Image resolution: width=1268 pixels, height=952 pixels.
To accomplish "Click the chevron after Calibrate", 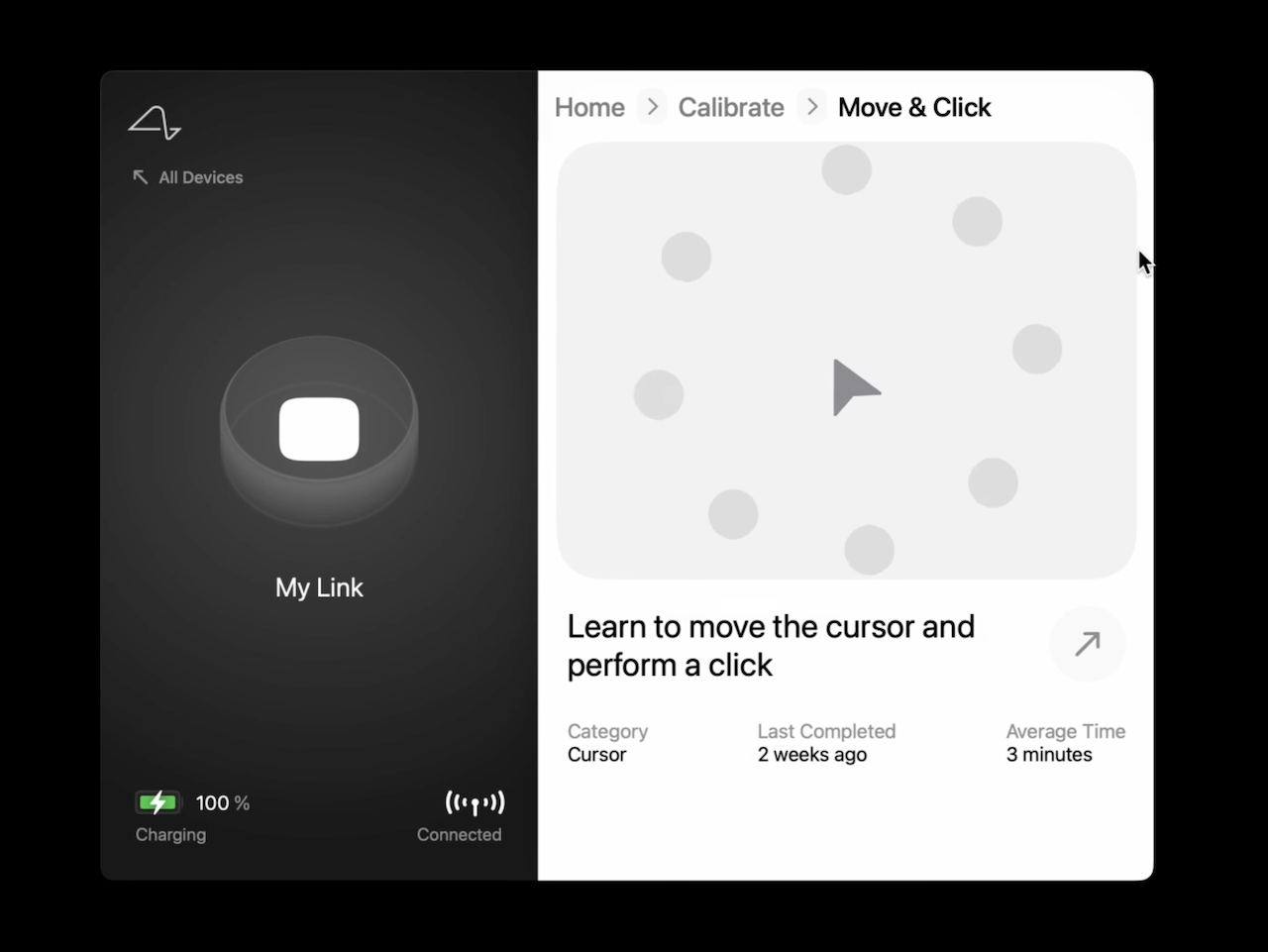I will point(812,106).
